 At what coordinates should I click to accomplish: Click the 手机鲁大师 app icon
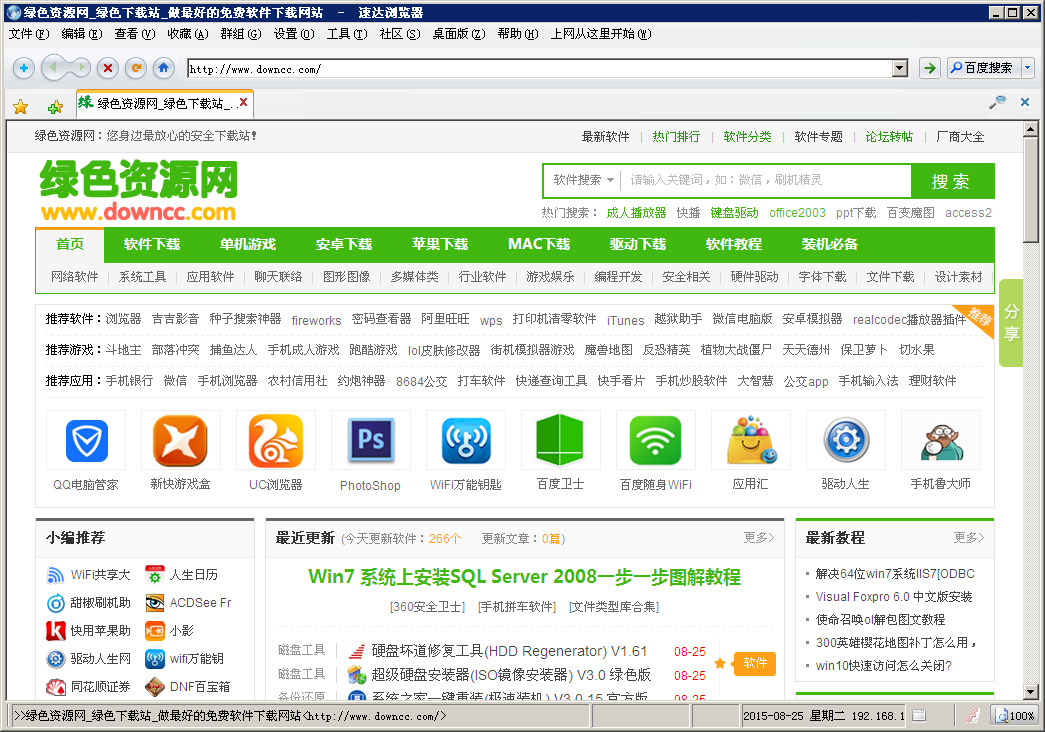pyautogui.click(x=941, y=440)
